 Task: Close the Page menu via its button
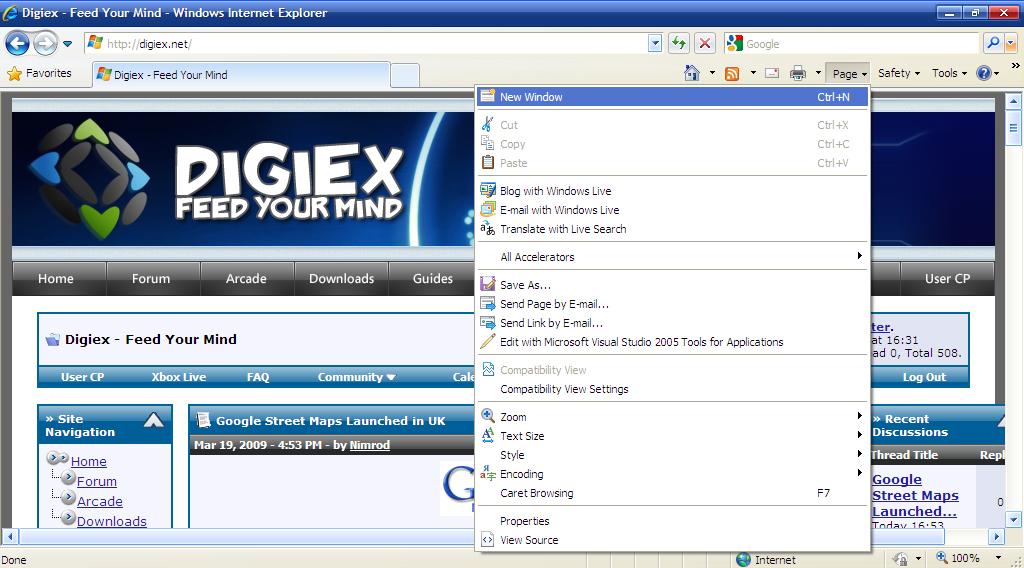pyautogui.click(x=848, y=74)
